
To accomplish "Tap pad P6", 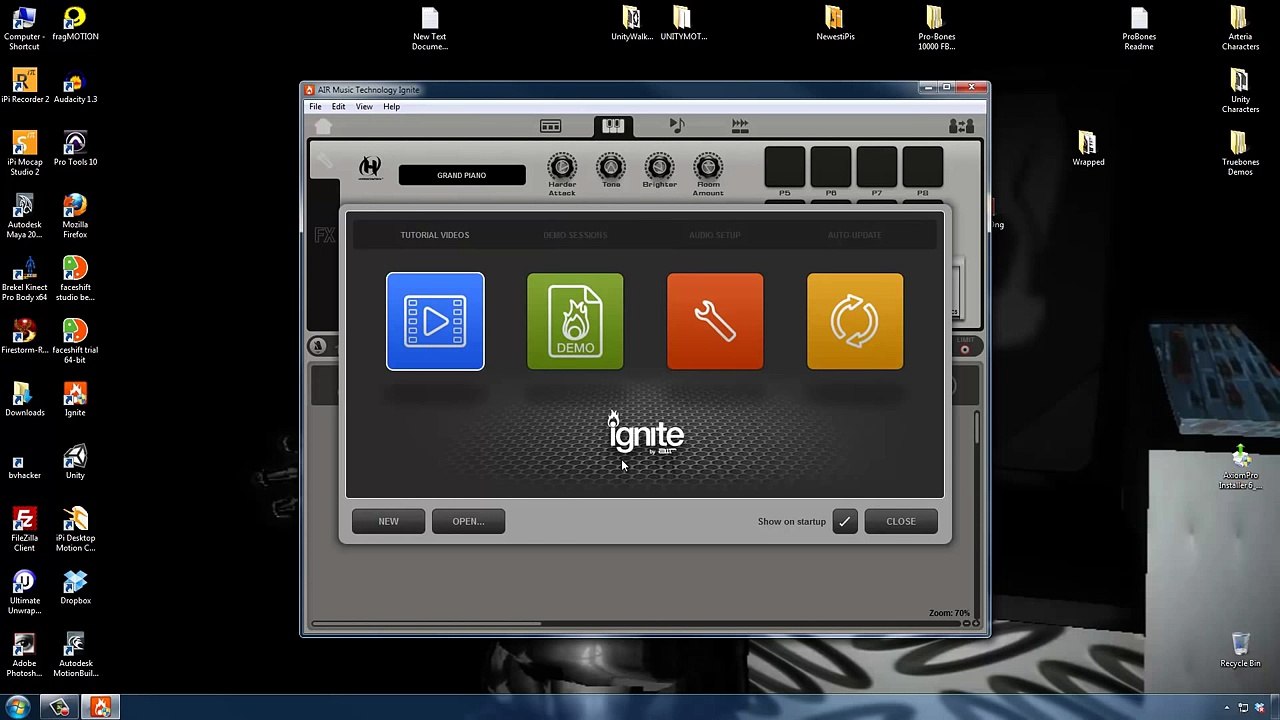I will point(831,168).
